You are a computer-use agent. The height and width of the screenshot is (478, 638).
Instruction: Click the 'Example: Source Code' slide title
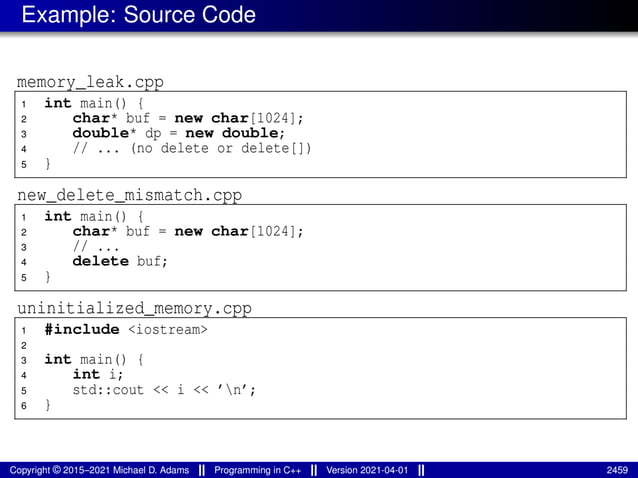click(x=139, y=15)
